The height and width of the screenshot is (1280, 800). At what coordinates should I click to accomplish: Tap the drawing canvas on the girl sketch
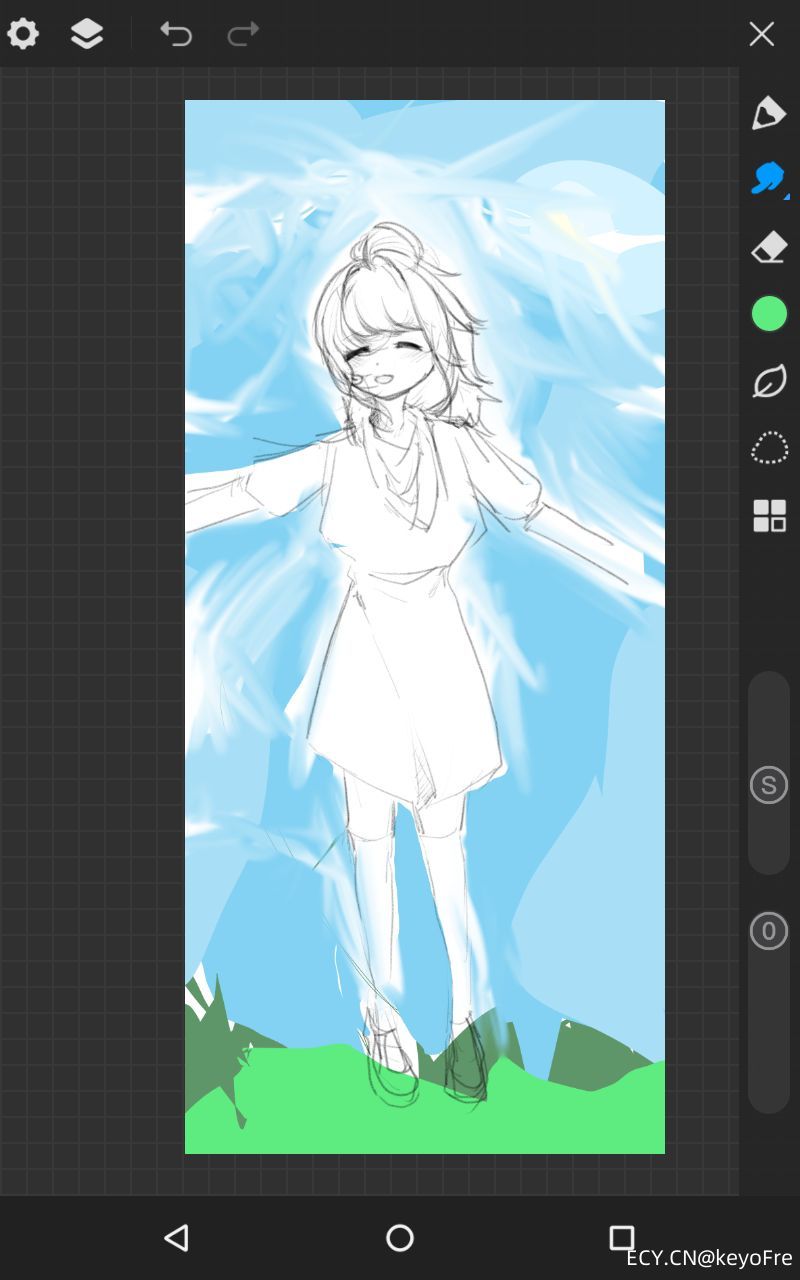point(425,627)
